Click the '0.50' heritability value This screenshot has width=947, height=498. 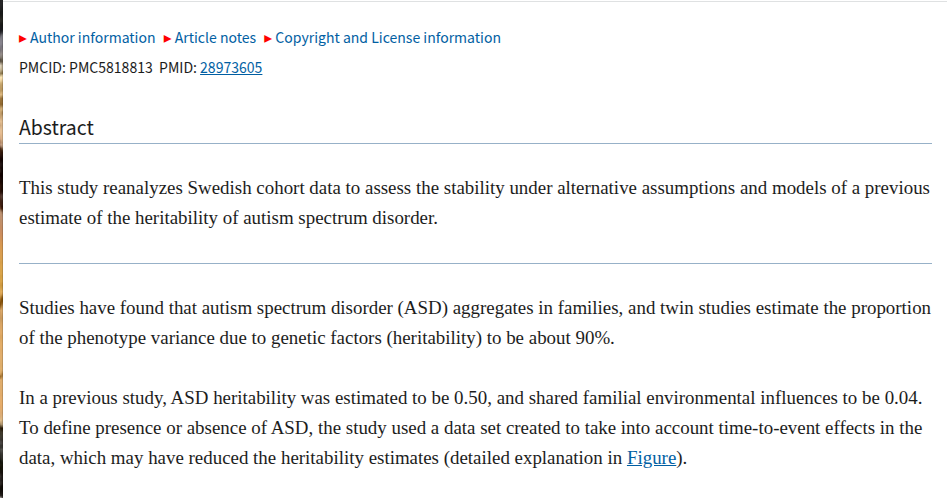[x=469, y=398]
